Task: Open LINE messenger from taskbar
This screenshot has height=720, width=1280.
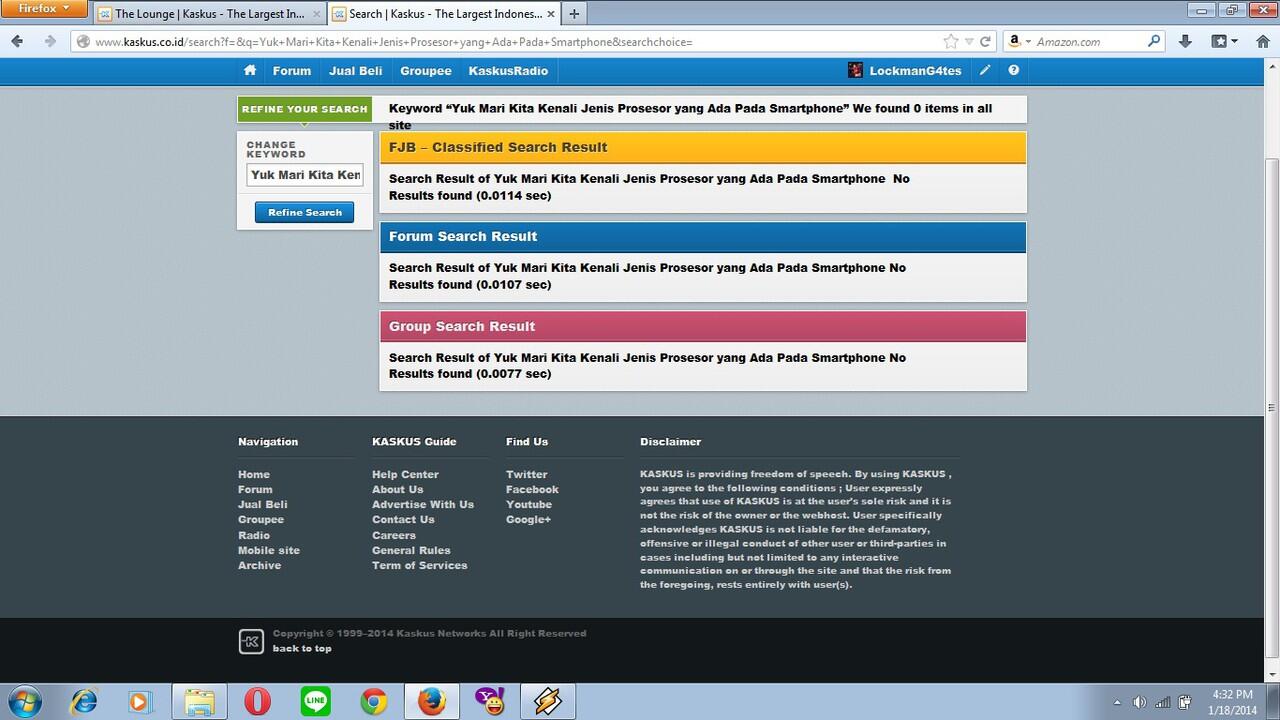Action: click(315, 701)
